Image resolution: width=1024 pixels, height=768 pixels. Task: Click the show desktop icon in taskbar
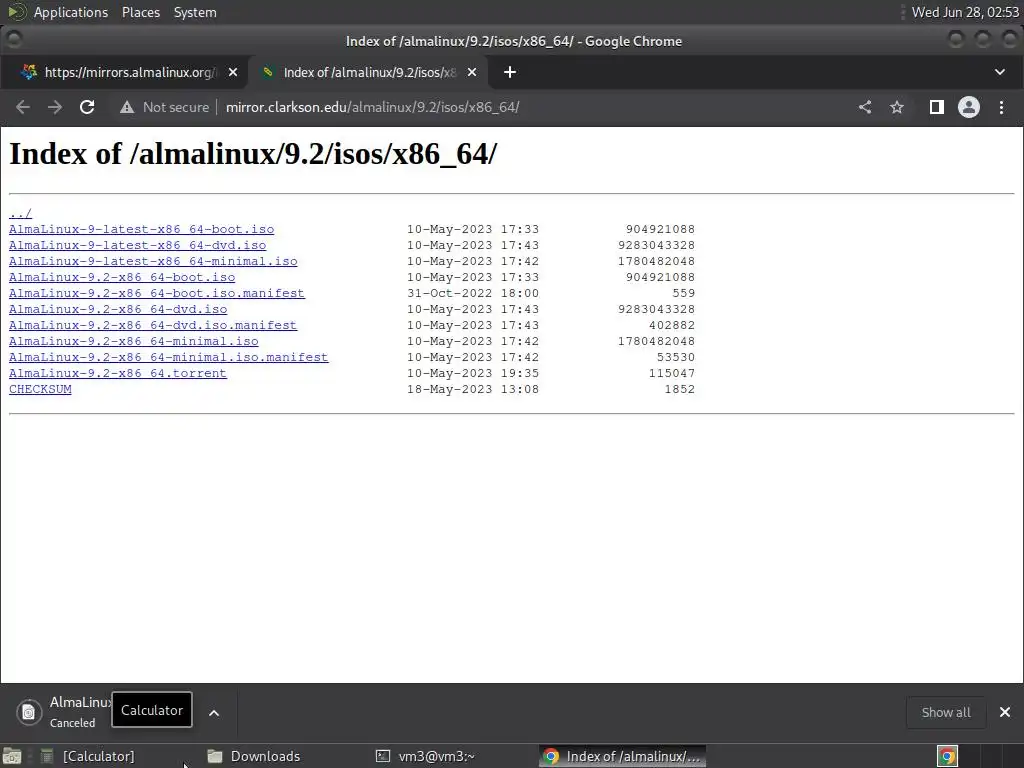(x=12, y=756)
